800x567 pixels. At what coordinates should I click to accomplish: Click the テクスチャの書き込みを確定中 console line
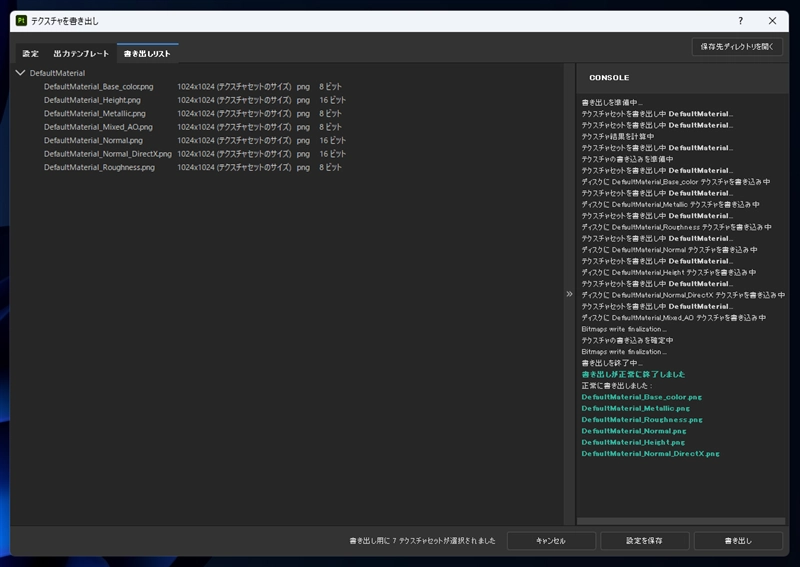coord(628,340)
